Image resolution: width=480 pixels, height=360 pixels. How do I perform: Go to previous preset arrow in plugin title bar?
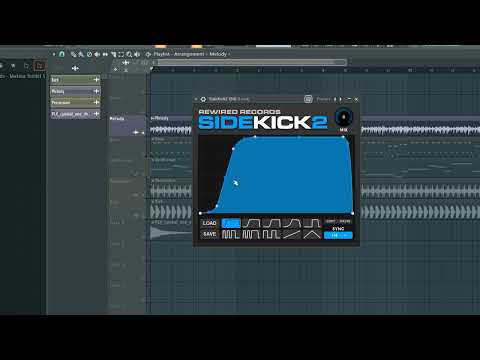pos(335,99)
